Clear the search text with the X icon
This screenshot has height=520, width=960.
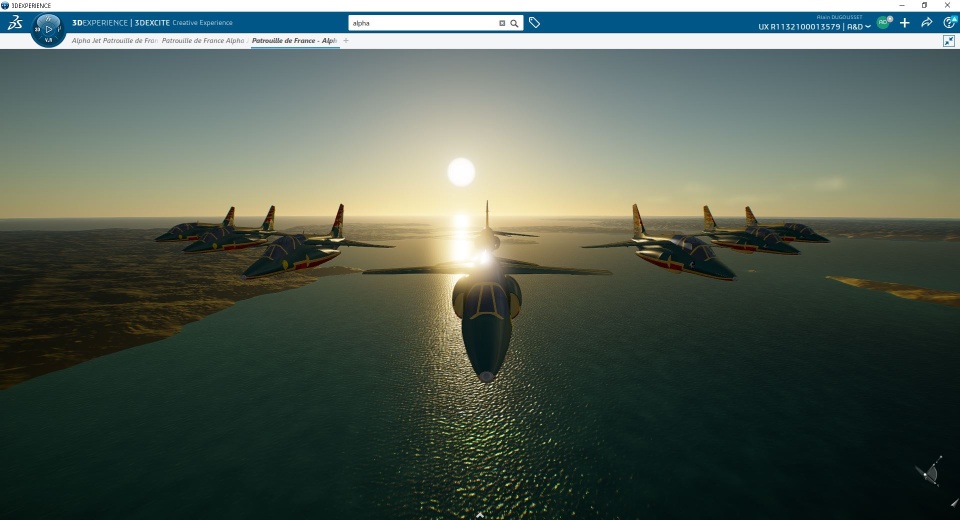point(502,23)
